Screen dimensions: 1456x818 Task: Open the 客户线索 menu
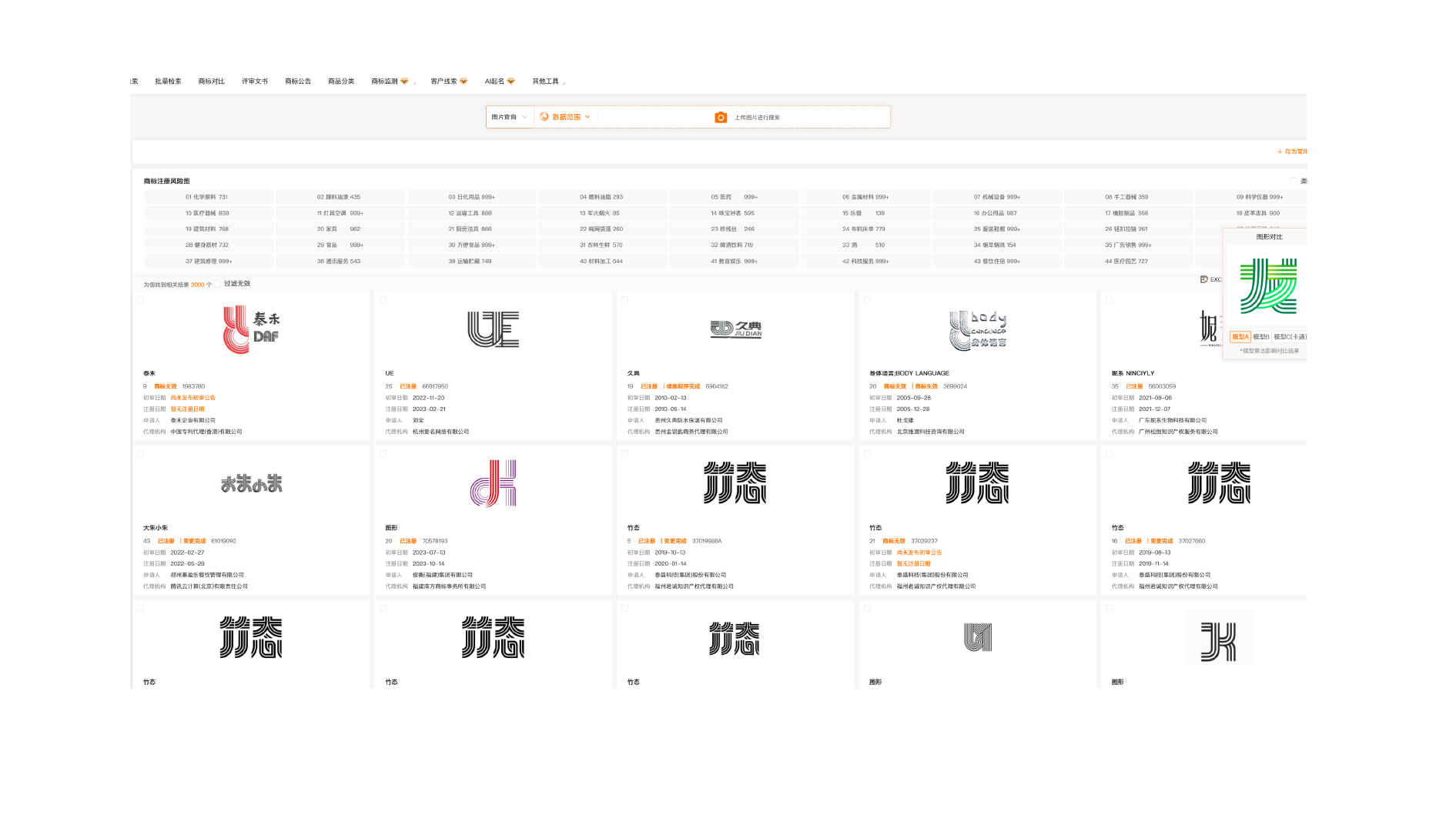[449, 82]
